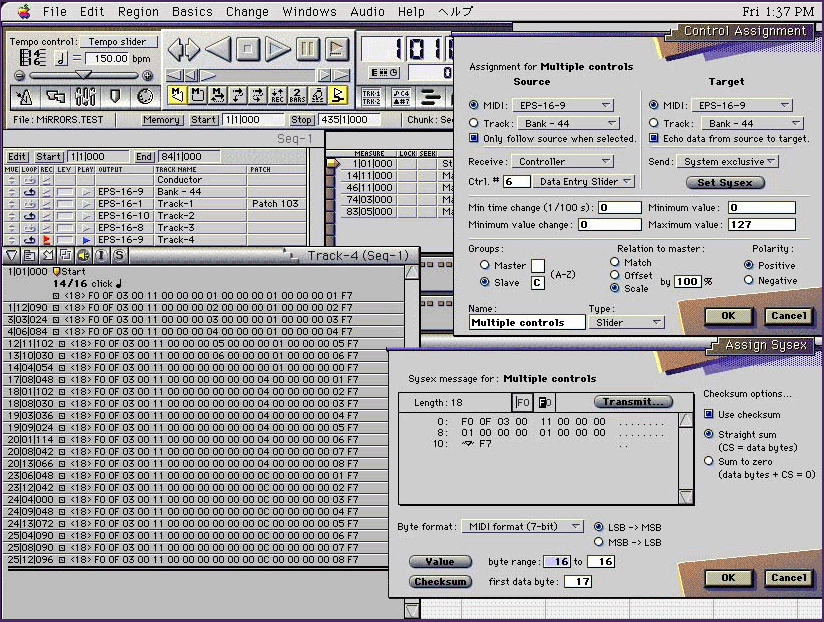Open the Byte format MIDI format dropdown
The image size is (824, 622).
522,526
